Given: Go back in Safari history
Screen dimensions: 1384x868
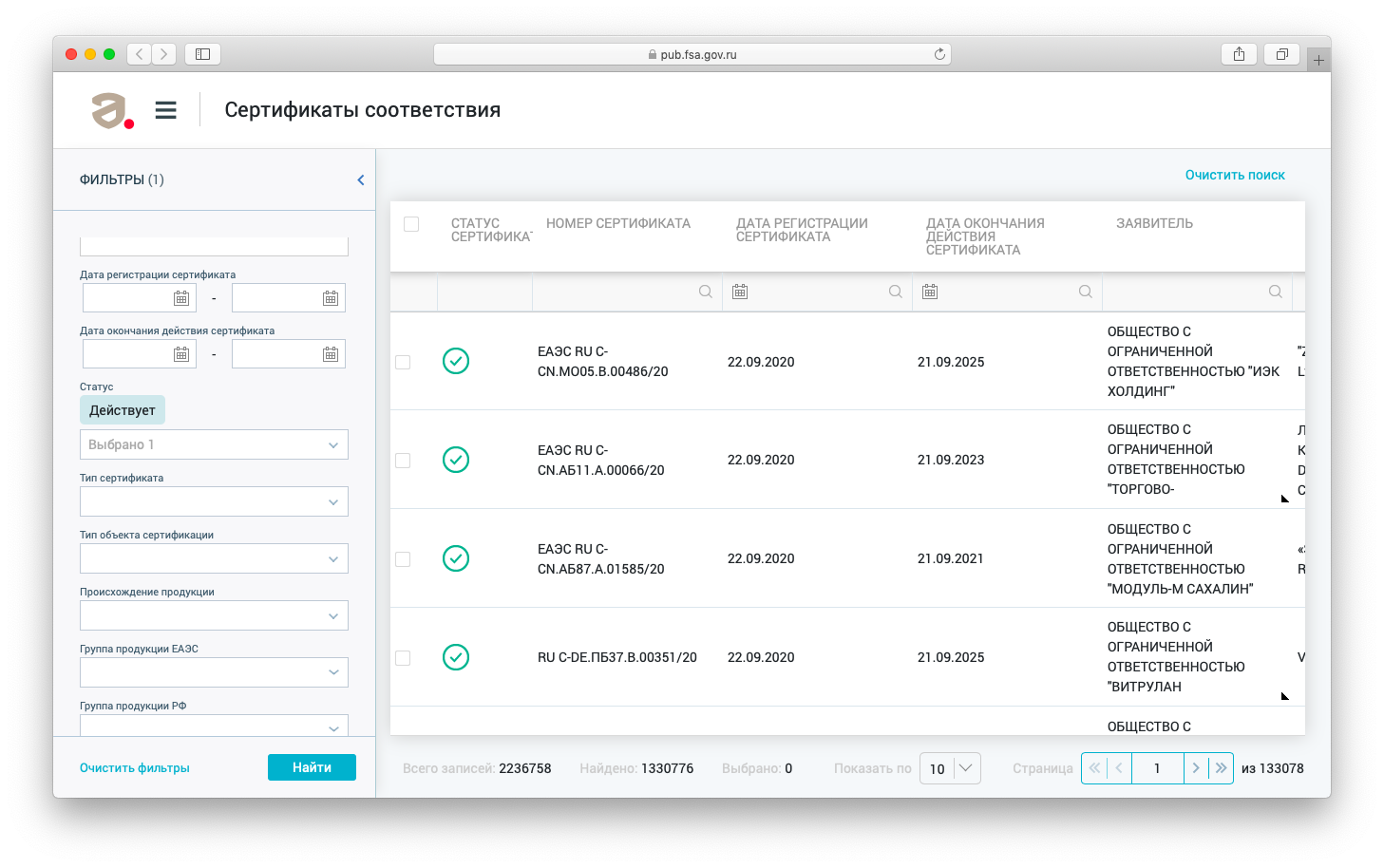Looking at the screenshot, I should (x=140, y=54).
